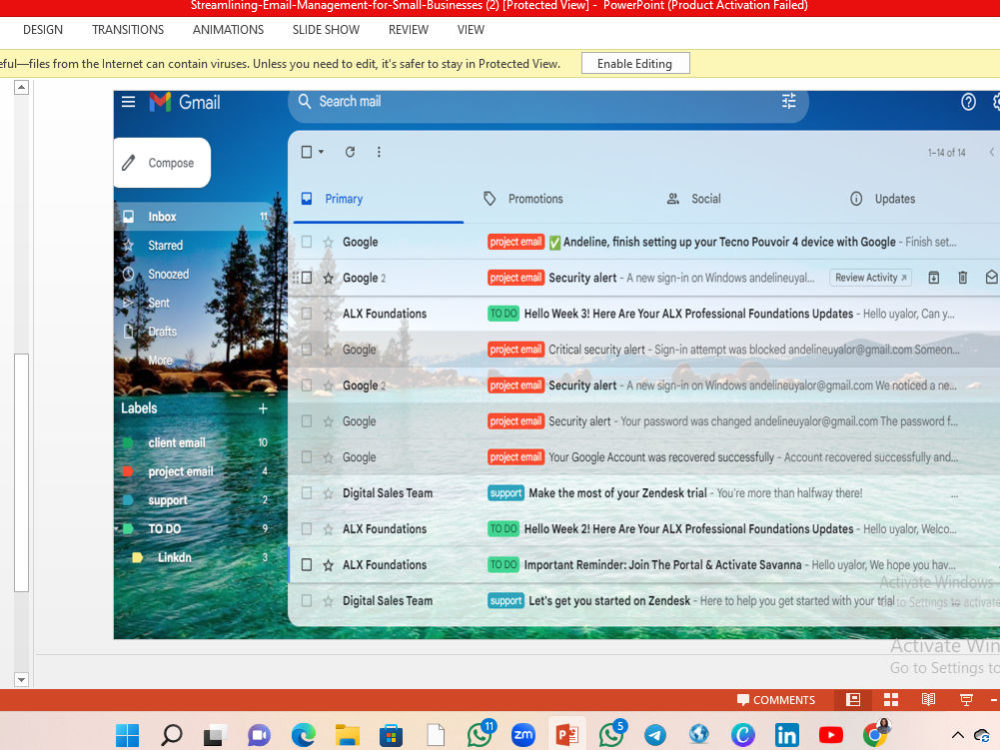Switch to the Social tab in Gmail

pyautogui.click(x=694, y=199)
